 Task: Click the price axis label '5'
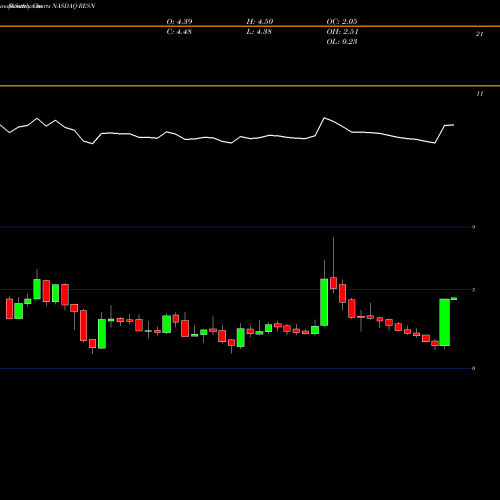point(473,290)
